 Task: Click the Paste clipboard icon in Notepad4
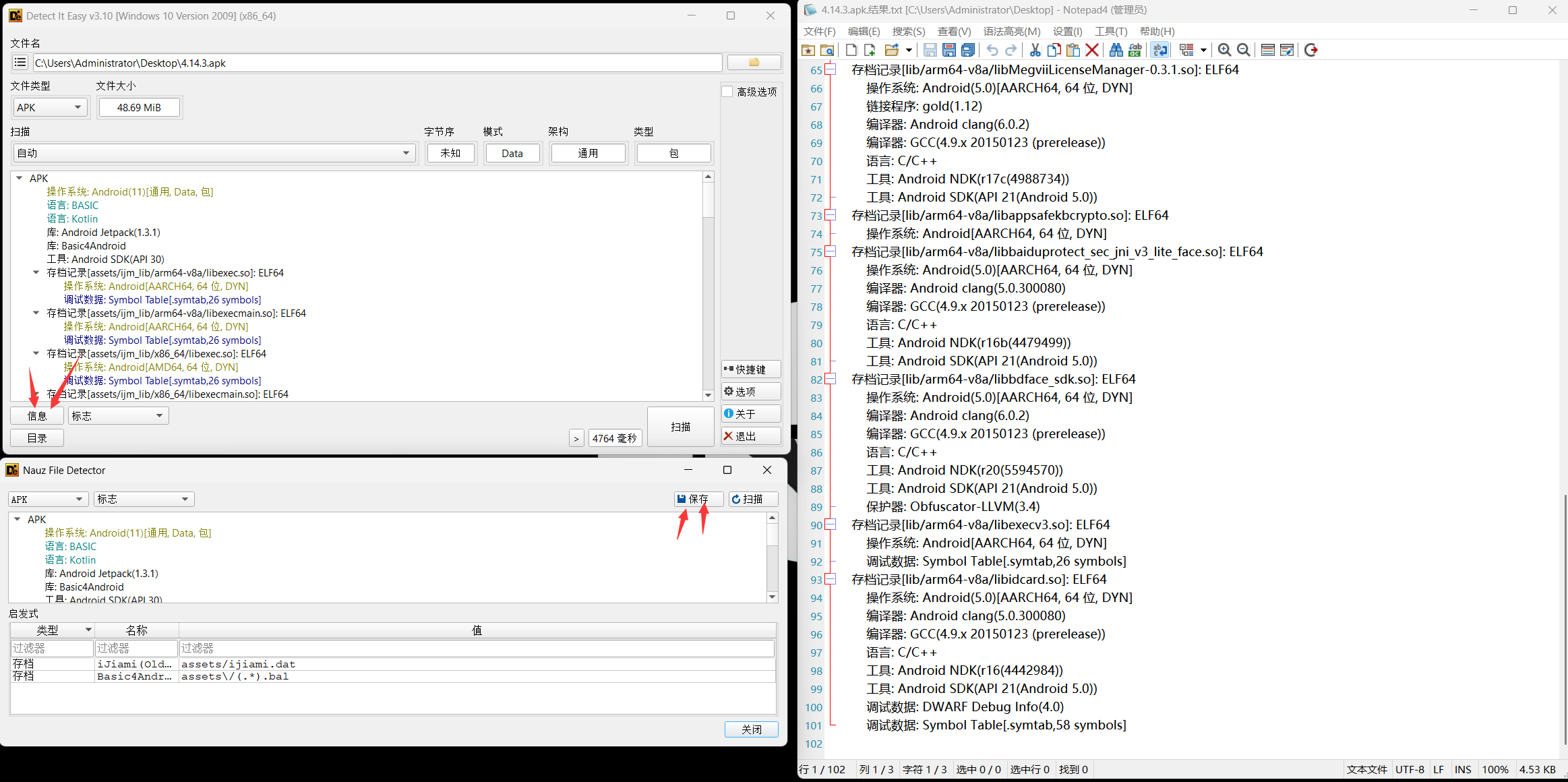click(1073, 50)
